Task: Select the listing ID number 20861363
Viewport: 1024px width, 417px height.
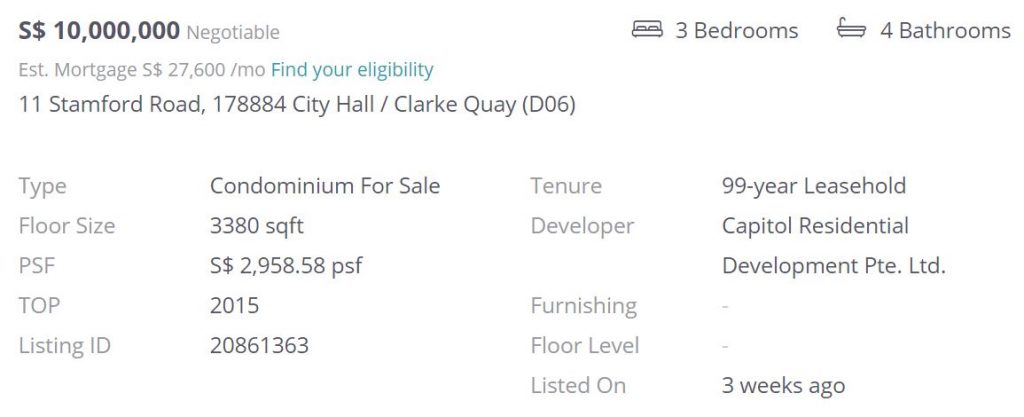Action: pos(259,345)
